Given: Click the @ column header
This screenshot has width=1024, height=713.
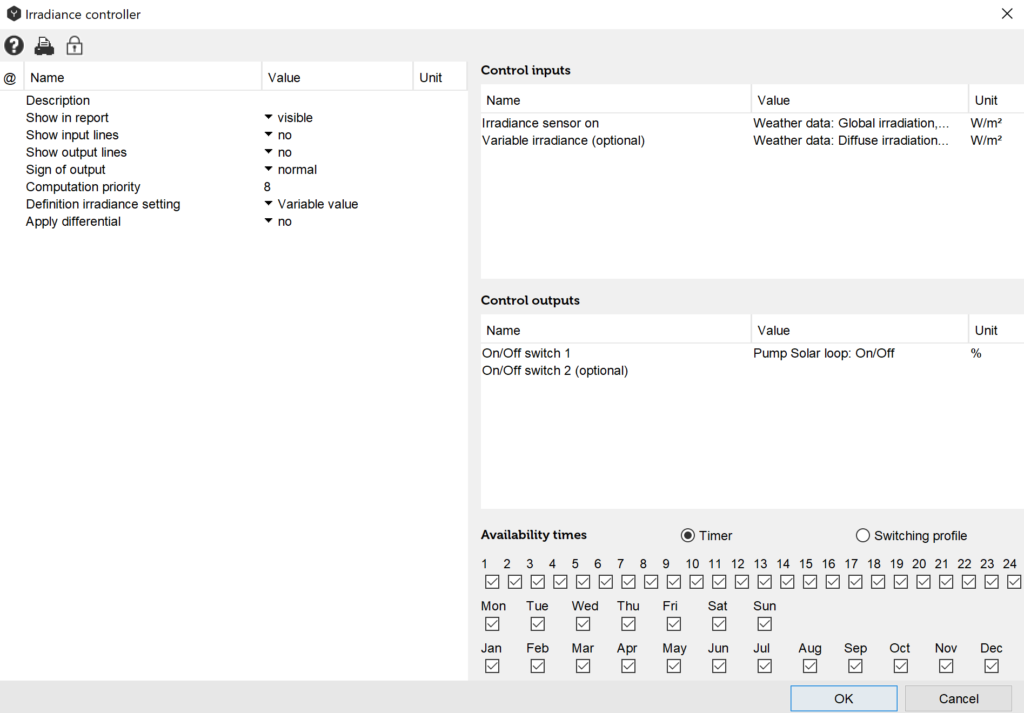Looking at the screenshot, I should pos(10,78).
